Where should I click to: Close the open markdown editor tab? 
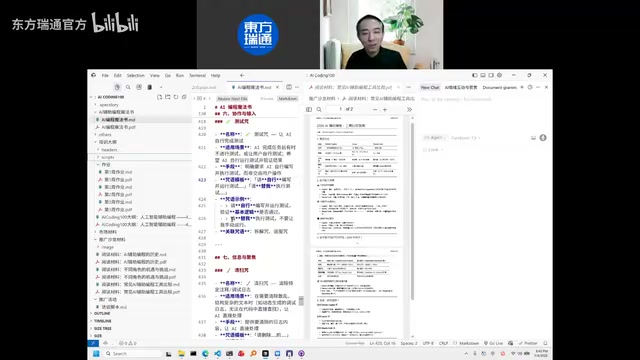pyautogui.click(x=278, y=87)
